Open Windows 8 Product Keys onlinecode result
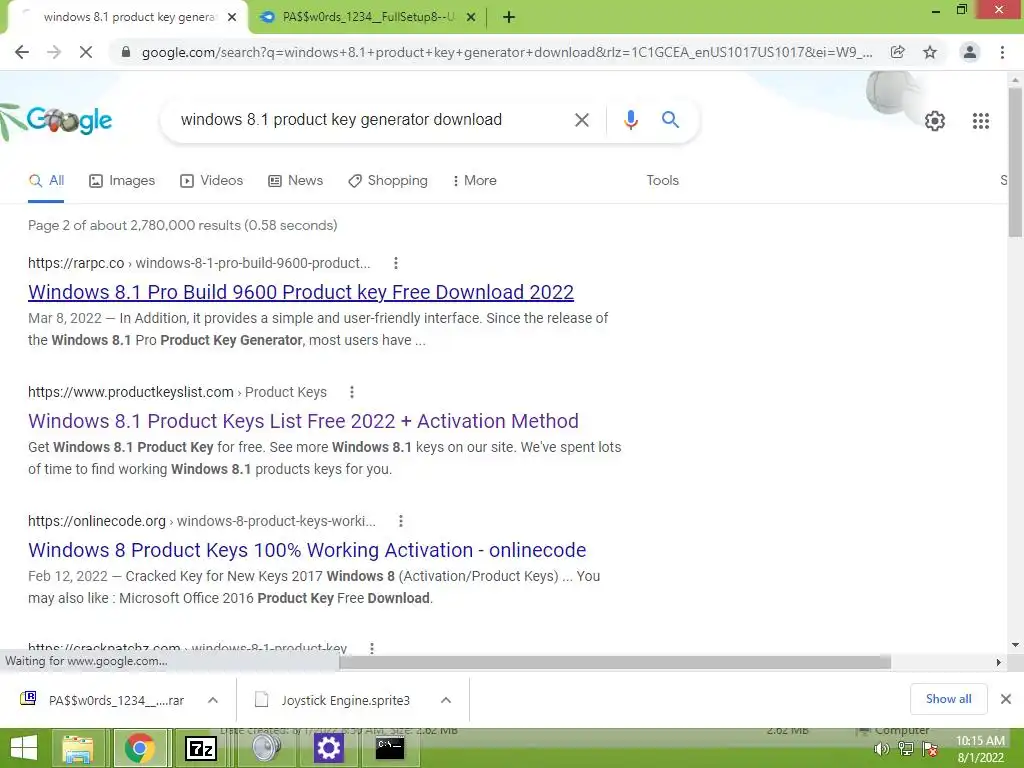1024x768 pixels. (x=307, y=550)
